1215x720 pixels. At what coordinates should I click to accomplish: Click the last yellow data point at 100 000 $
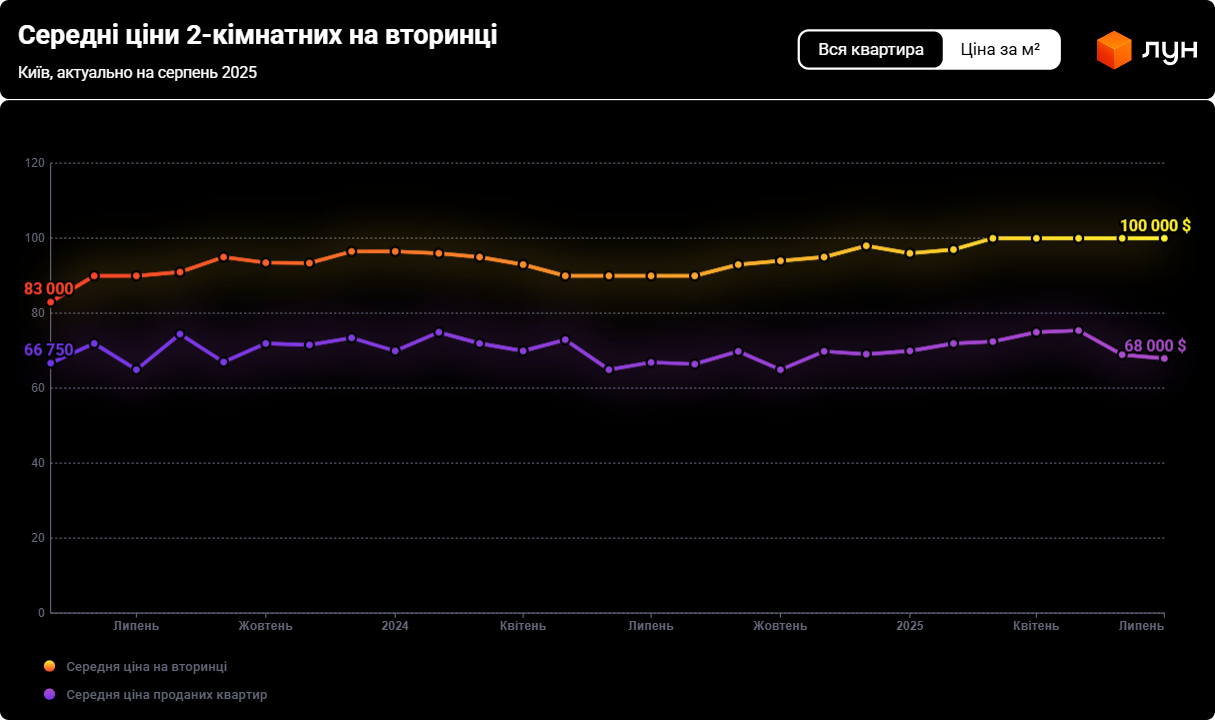click(1164, 238)
